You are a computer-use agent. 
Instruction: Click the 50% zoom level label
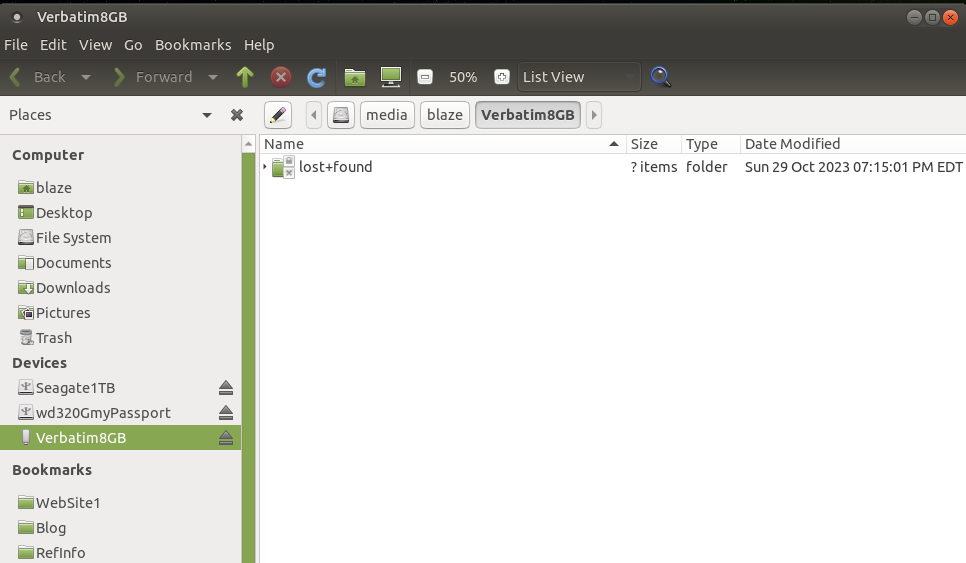click(x=463, y=78)
